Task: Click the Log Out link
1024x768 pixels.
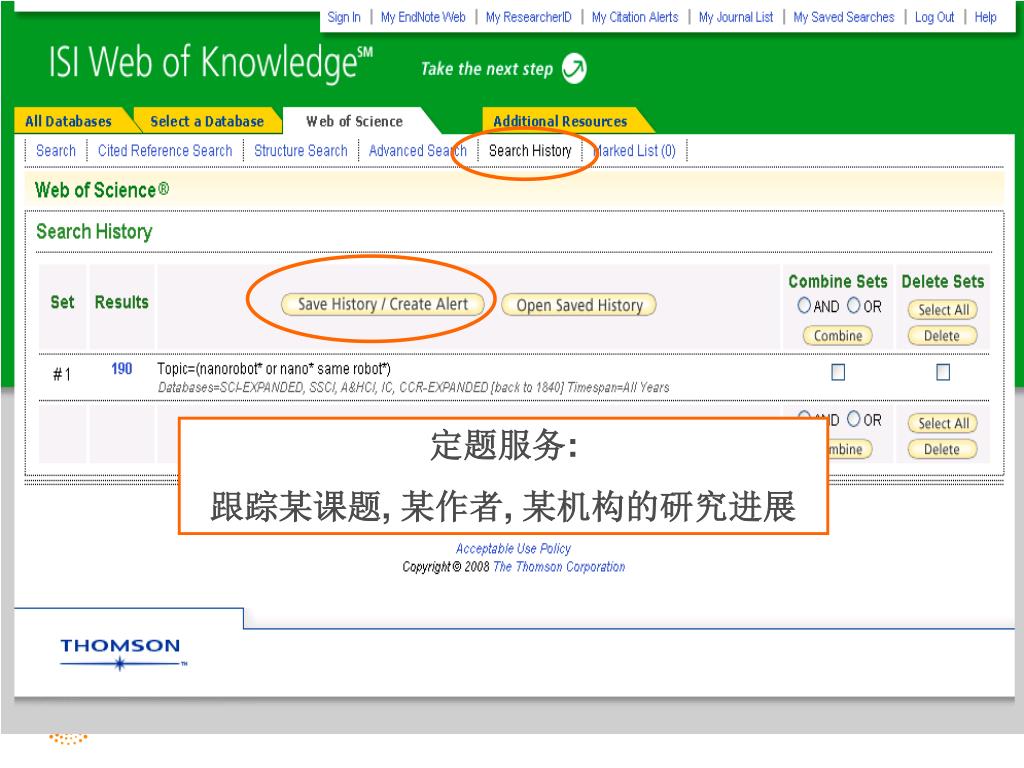Action: tap(934, 17)
